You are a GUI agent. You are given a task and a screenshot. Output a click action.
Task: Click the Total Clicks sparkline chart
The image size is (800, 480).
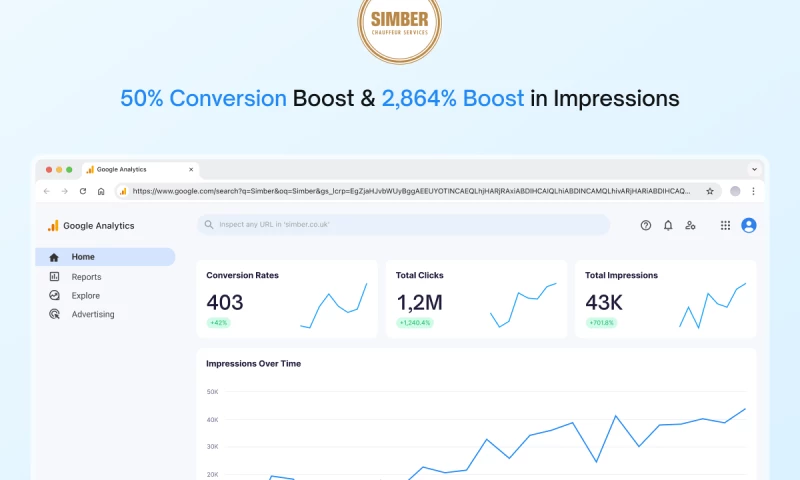[523, 305]
